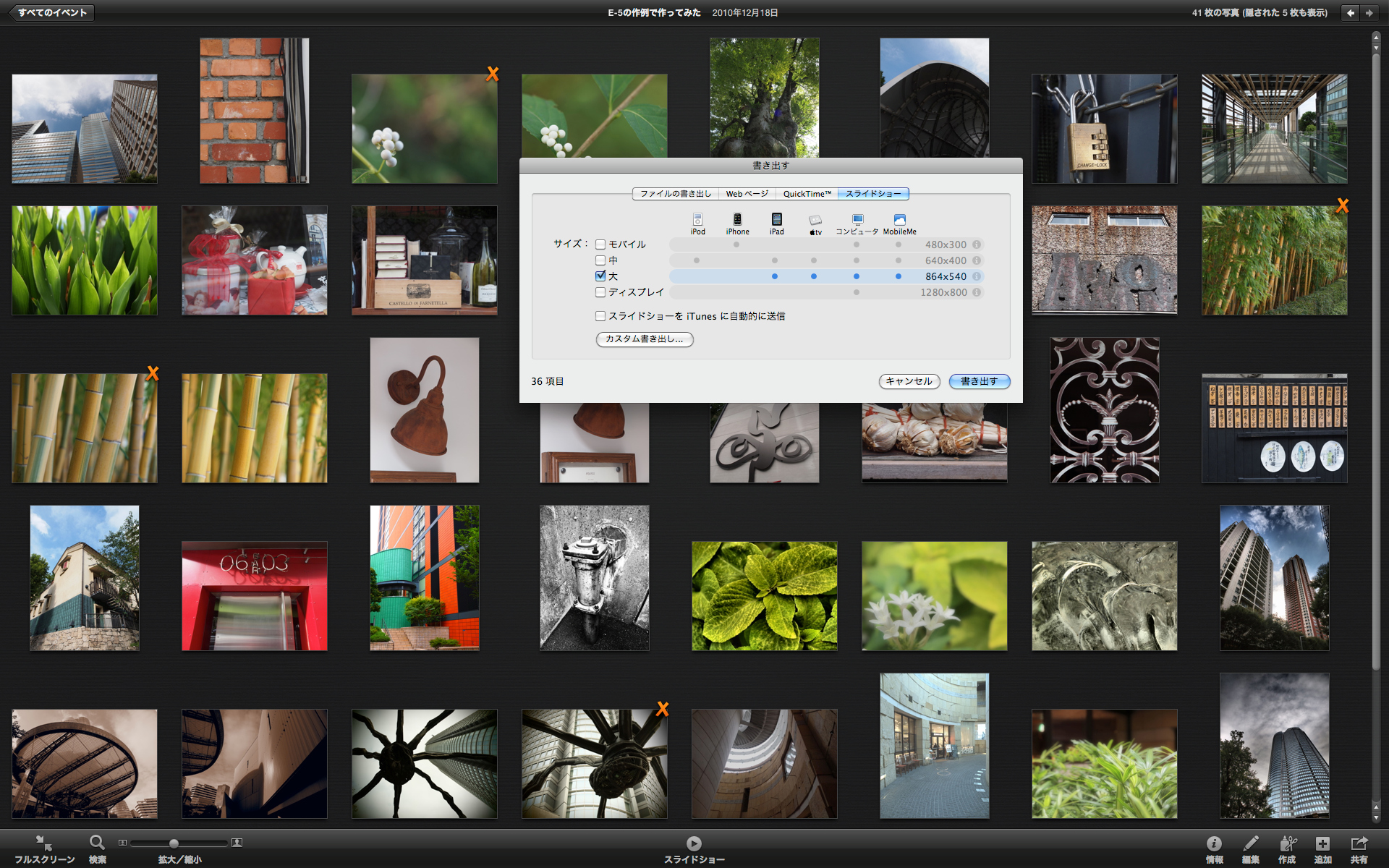Open the Search (検索) magnifier icon
The height and width of the screenshot is (868, 1389).
97,843
